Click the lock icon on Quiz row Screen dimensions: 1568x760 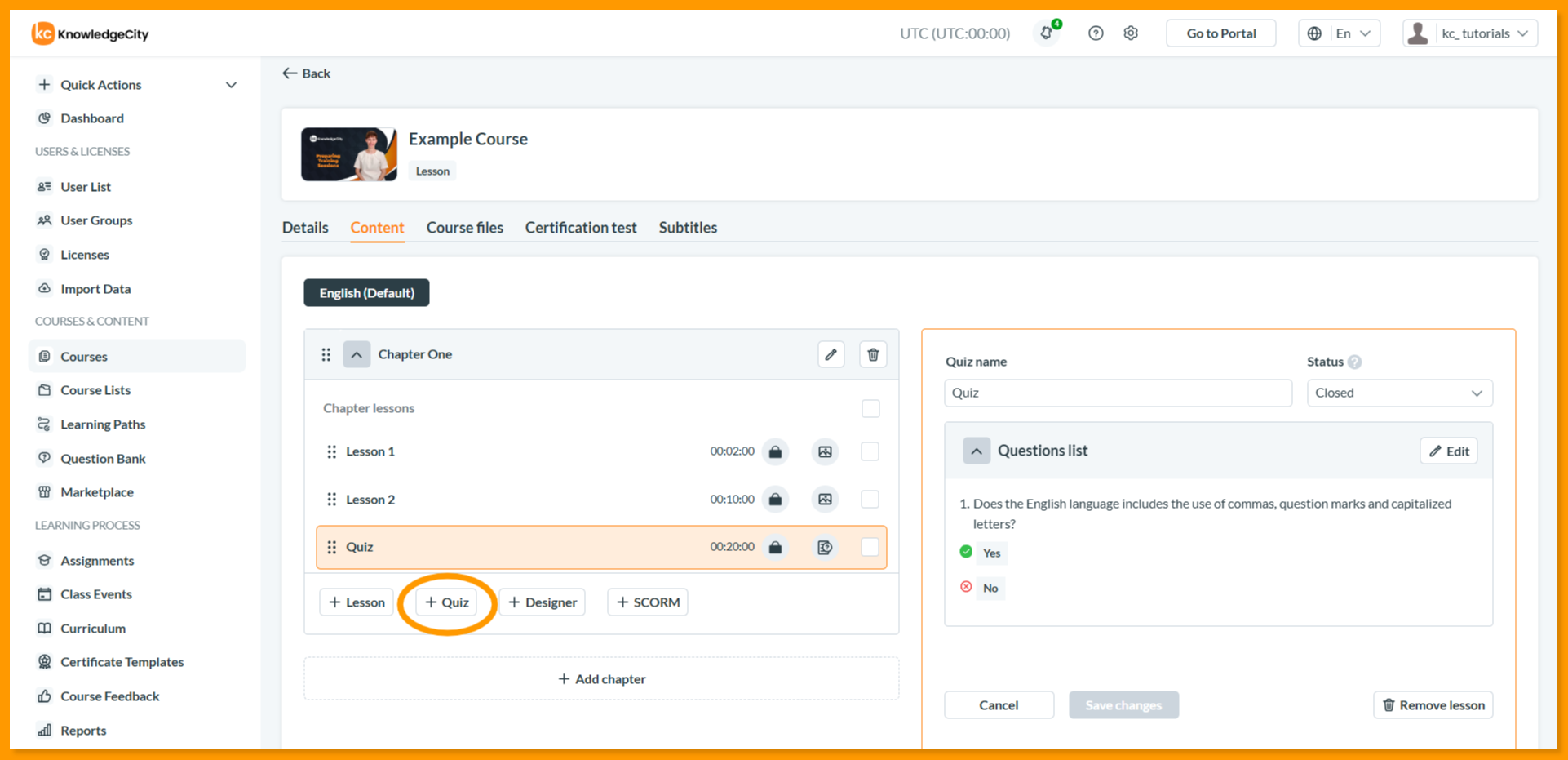click(x=775, y=547)
